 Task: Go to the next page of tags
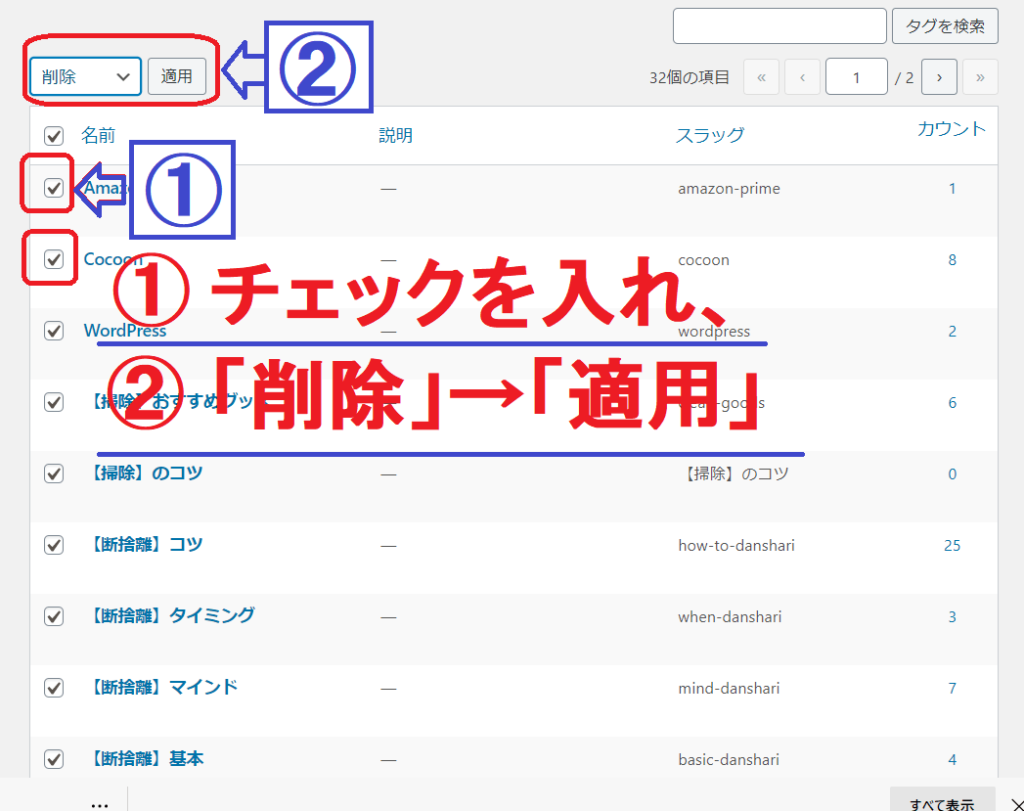pos(939,77)
